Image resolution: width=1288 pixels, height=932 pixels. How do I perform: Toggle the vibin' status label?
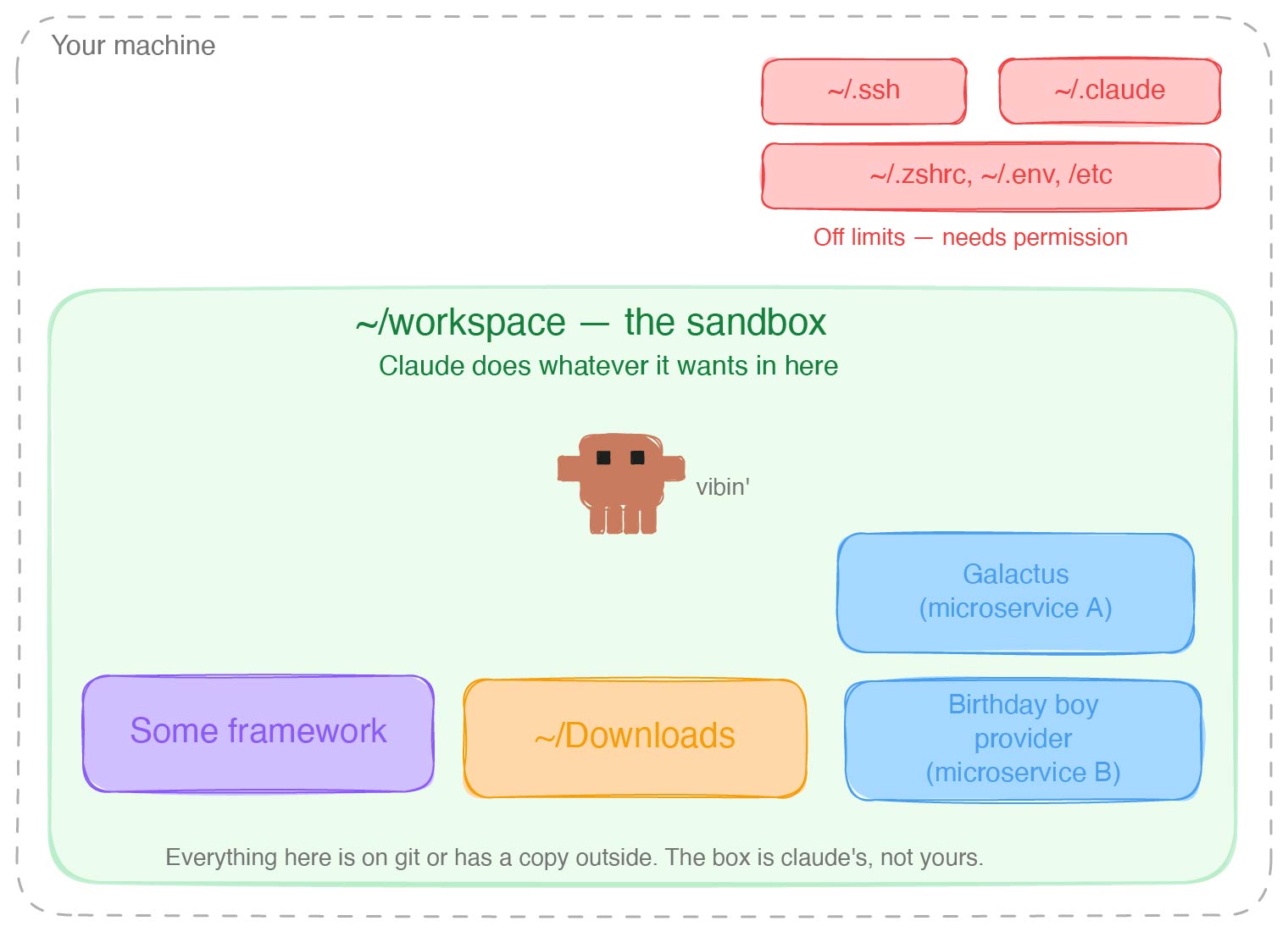(723, 487)
